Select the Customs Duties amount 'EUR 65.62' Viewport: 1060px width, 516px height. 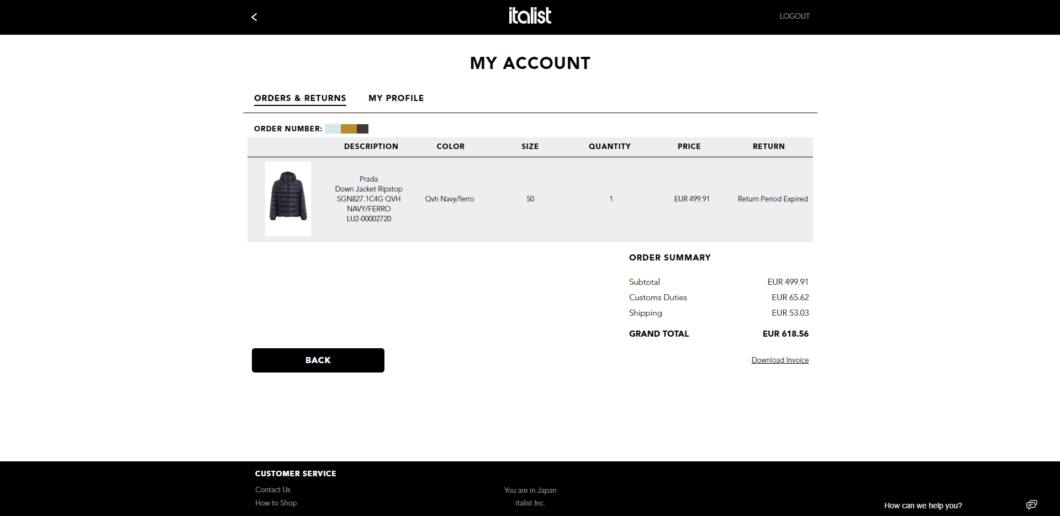point(790,298)
